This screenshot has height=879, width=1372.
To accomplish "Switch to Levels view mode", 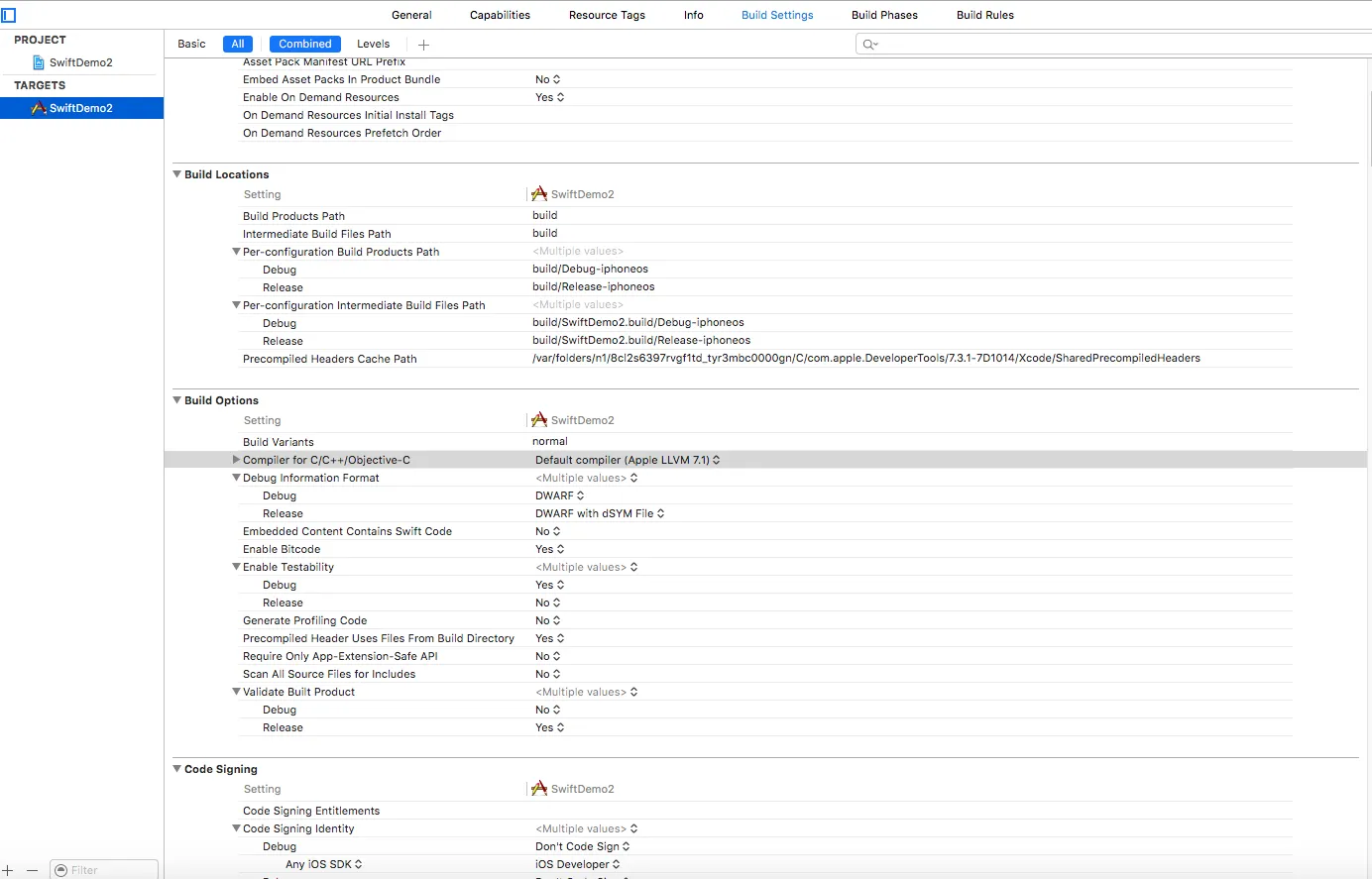I will pos(374,44).
